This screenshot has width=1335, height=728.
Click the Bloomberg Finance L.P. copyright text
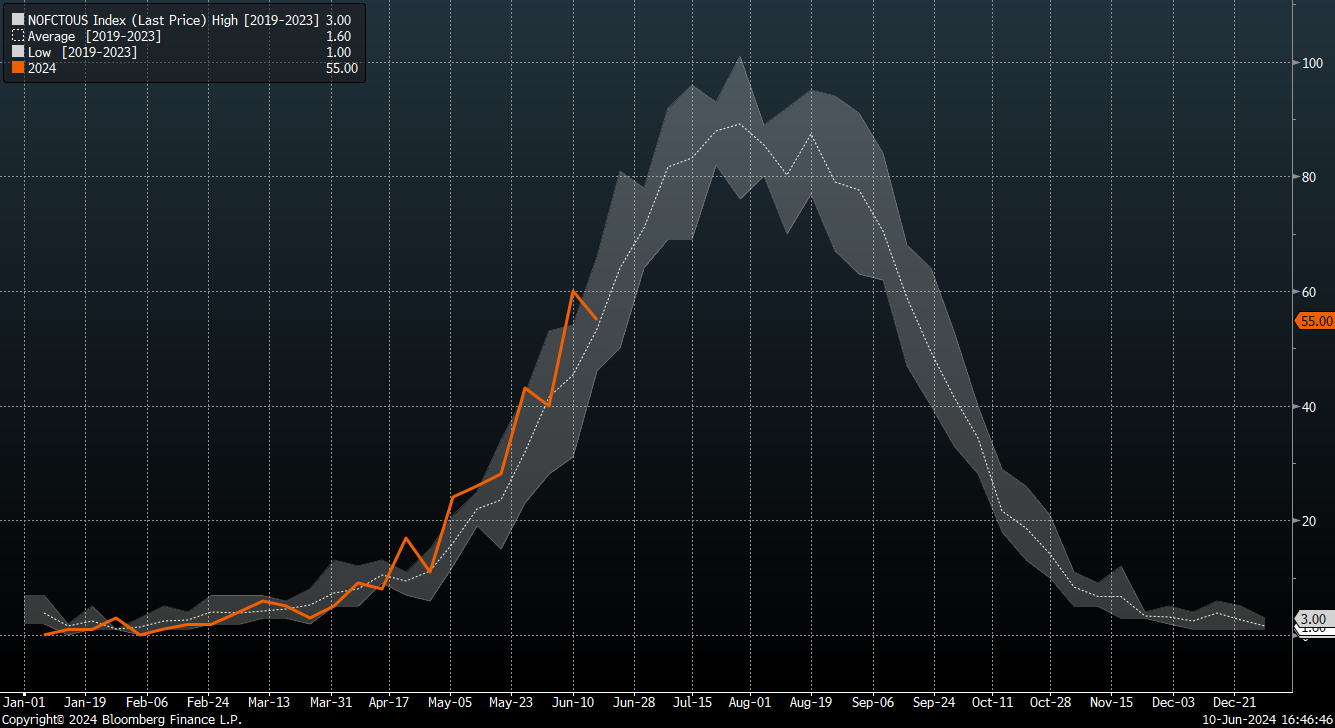point(121,719)
